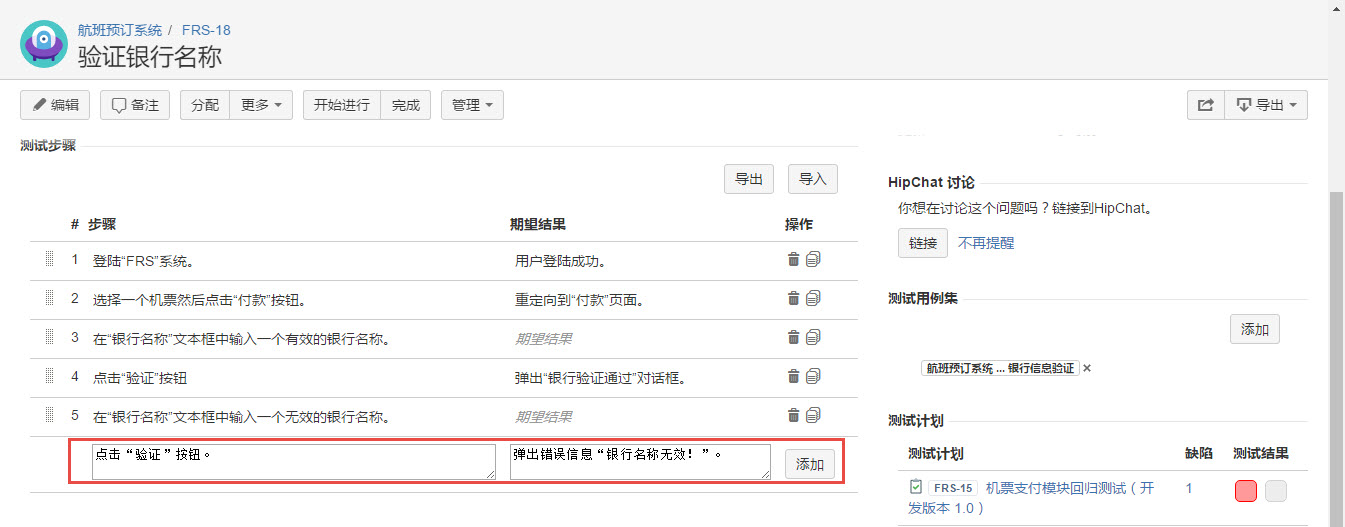Click the project avatar icon

[x=43, y=42]
